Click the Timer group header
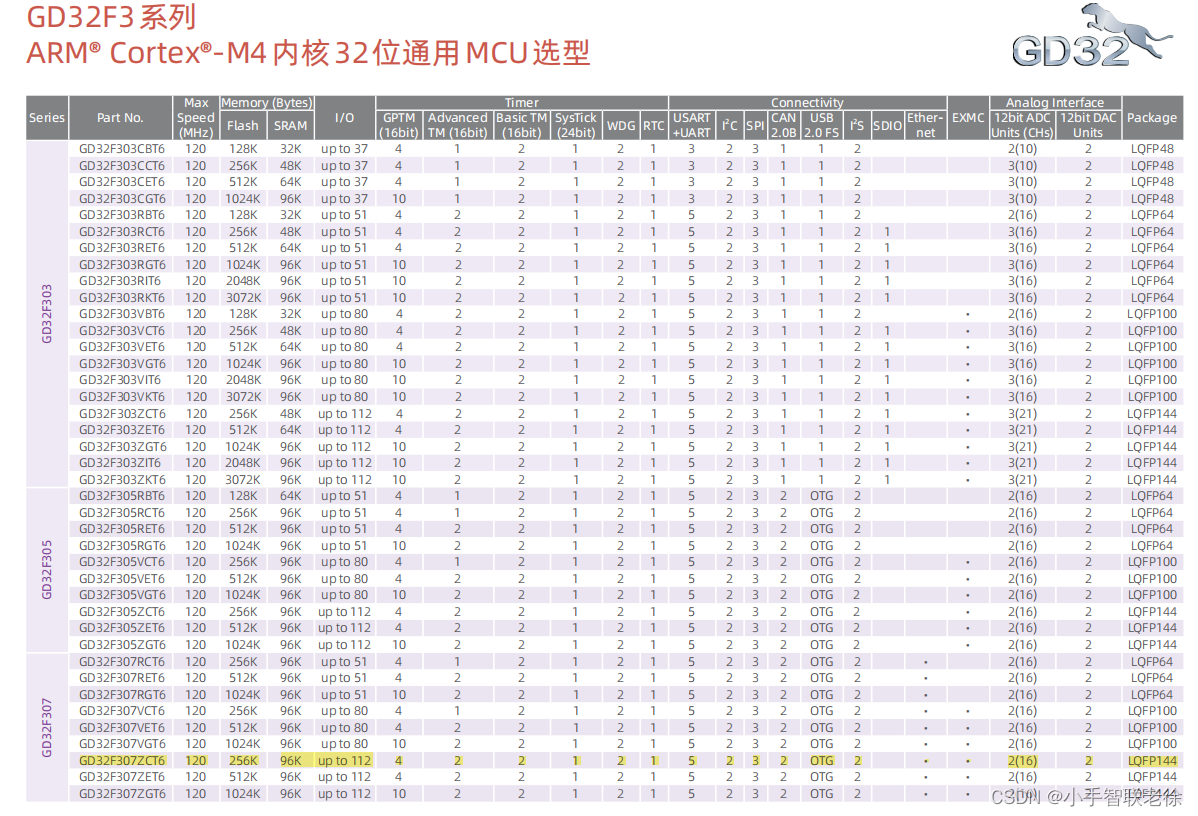1198x816 pixels. [522, 102]
